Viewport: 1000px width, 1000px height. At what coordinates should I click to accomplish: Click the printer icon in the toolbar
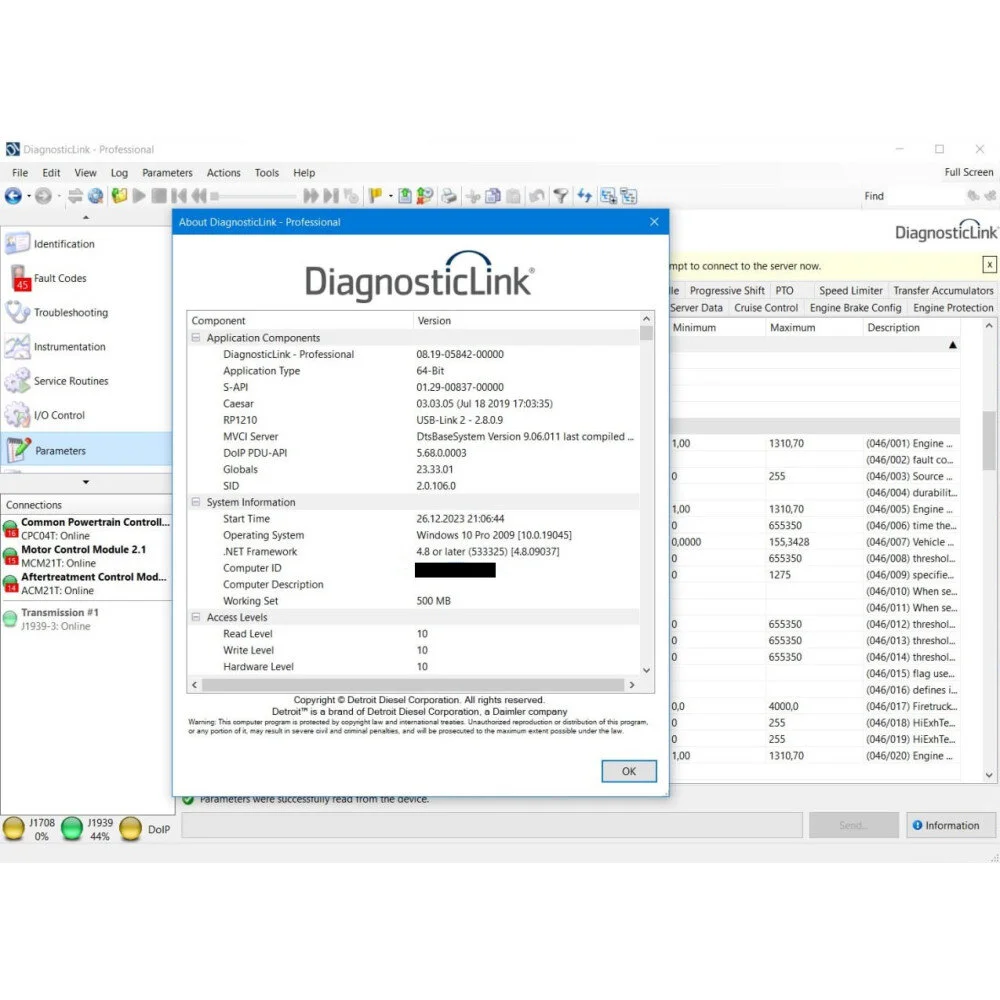pos(449,197)
